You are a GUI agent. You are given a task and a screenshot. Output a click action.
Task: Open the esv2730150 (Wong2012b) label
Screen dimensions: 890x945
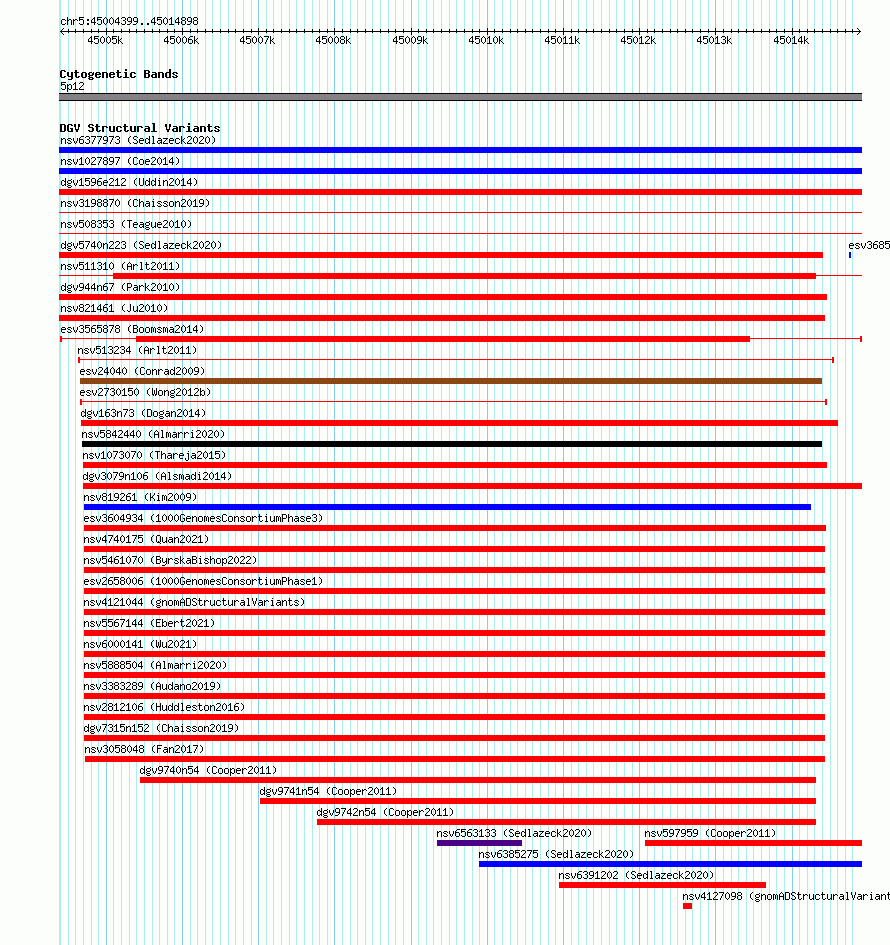[145, 392]
